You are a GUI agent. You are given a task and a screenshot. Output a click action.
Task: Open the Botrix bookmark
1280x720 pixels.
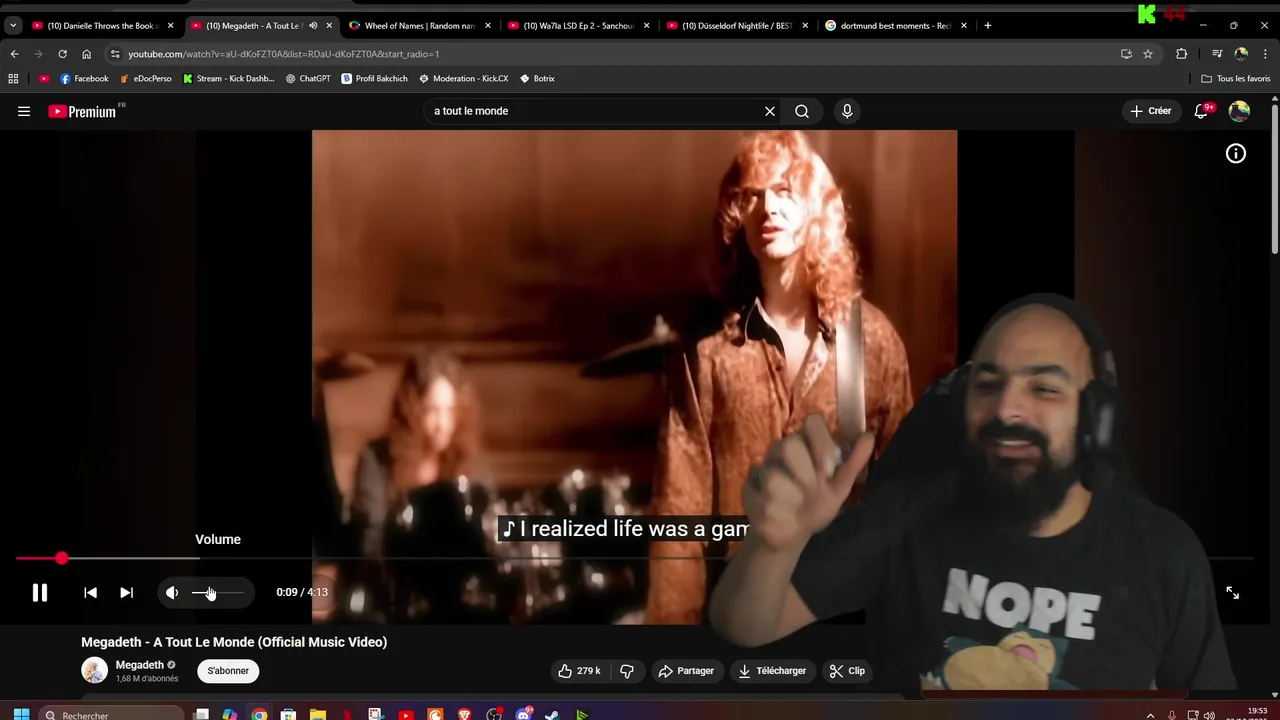pyautogui.click(x=537, y=78)
